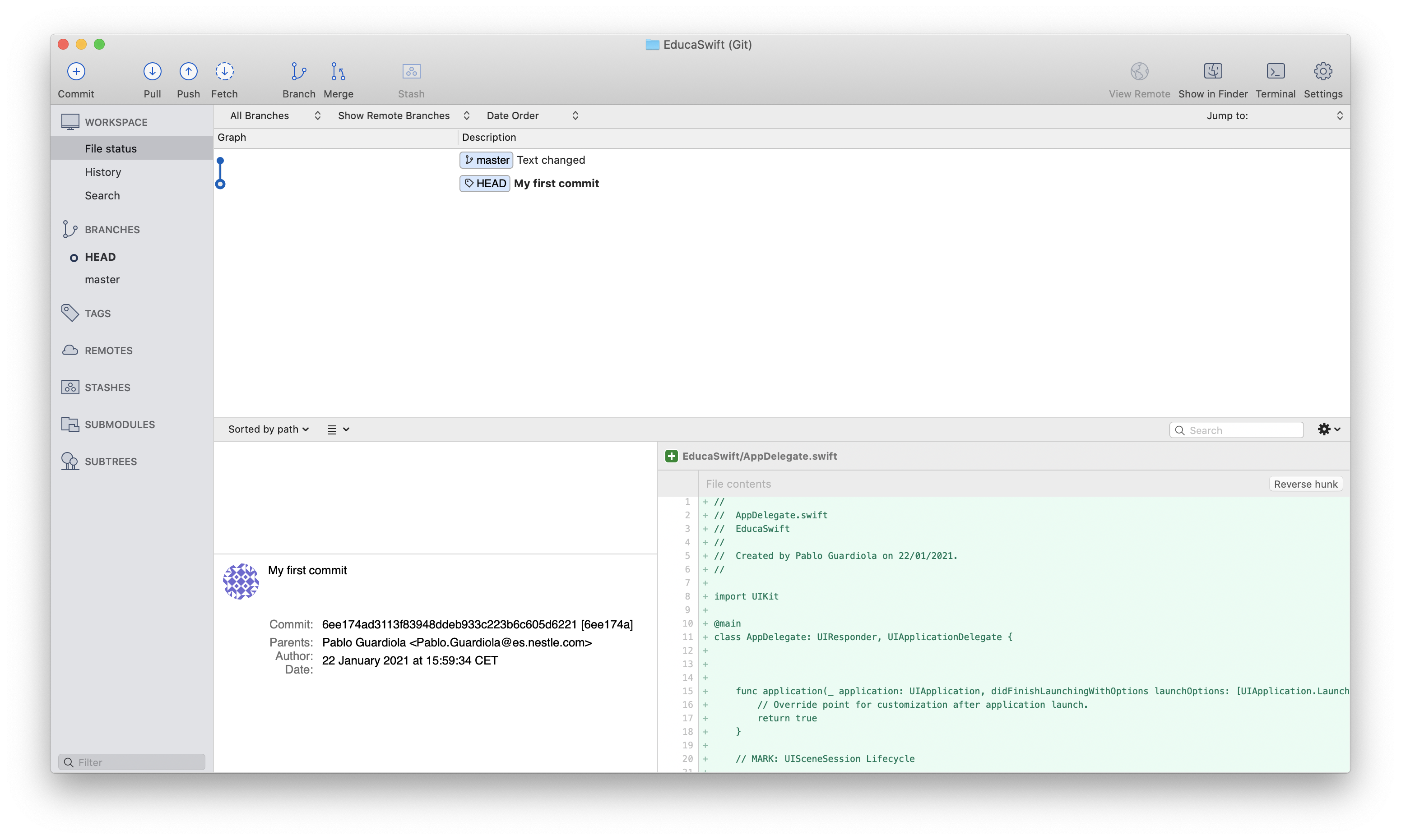Image resolution: width=1401 pixels, height=840 pixels.
Task: Click the '@main' diff line
Action: [727, 623]
